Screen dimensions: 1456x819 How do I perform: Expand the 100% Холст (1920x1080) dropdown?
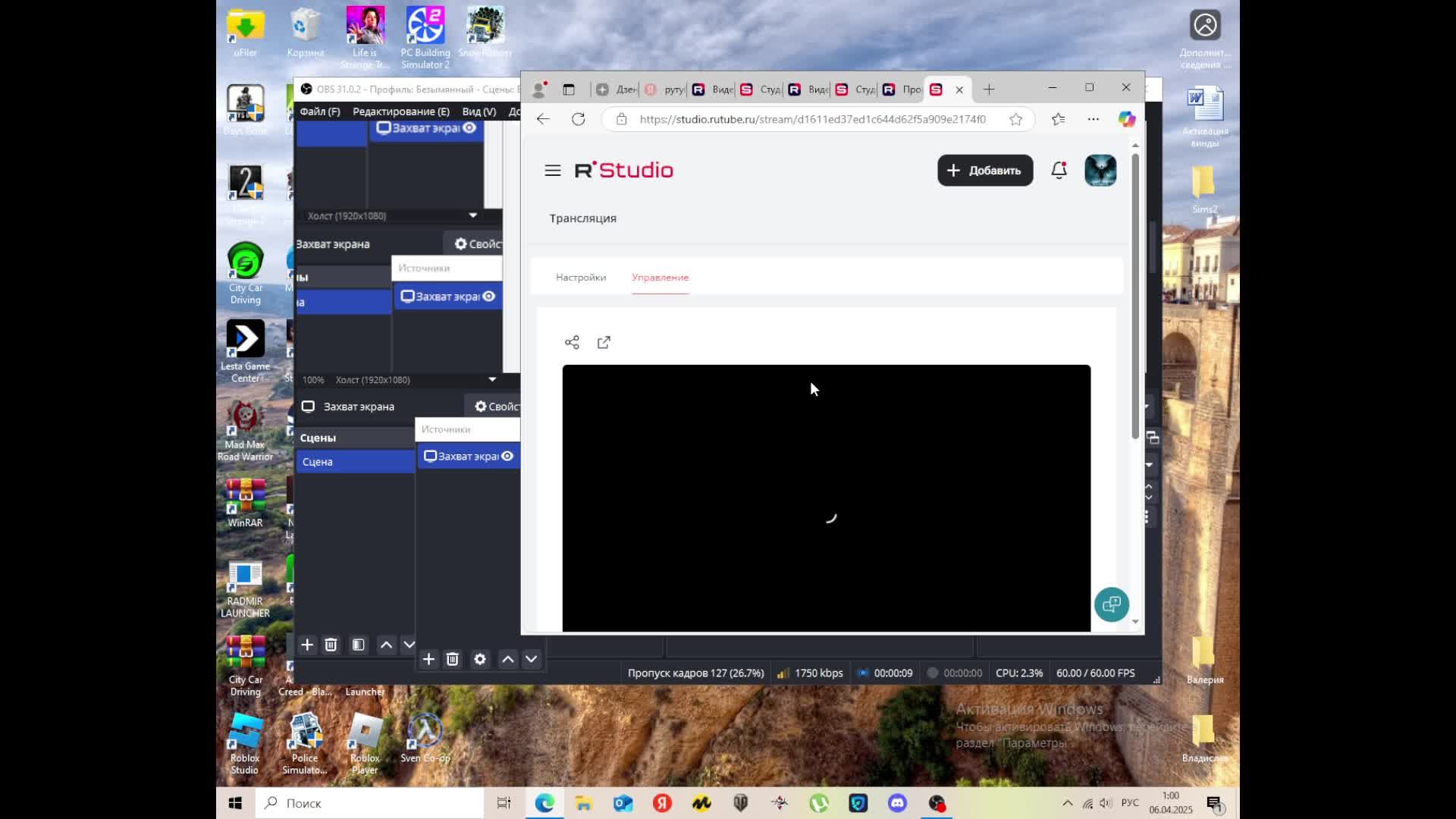(492, 380)
